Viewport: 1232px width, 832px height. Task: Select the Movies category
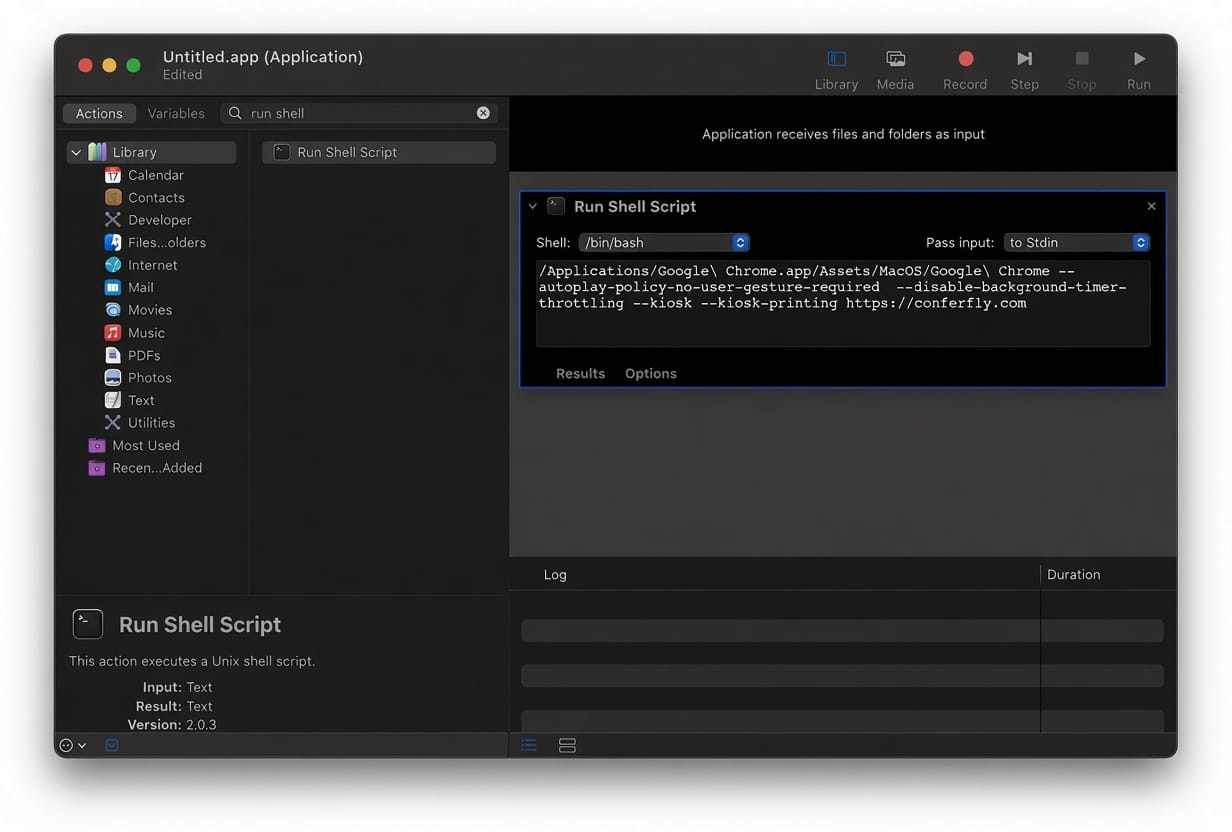coord(138,310)
